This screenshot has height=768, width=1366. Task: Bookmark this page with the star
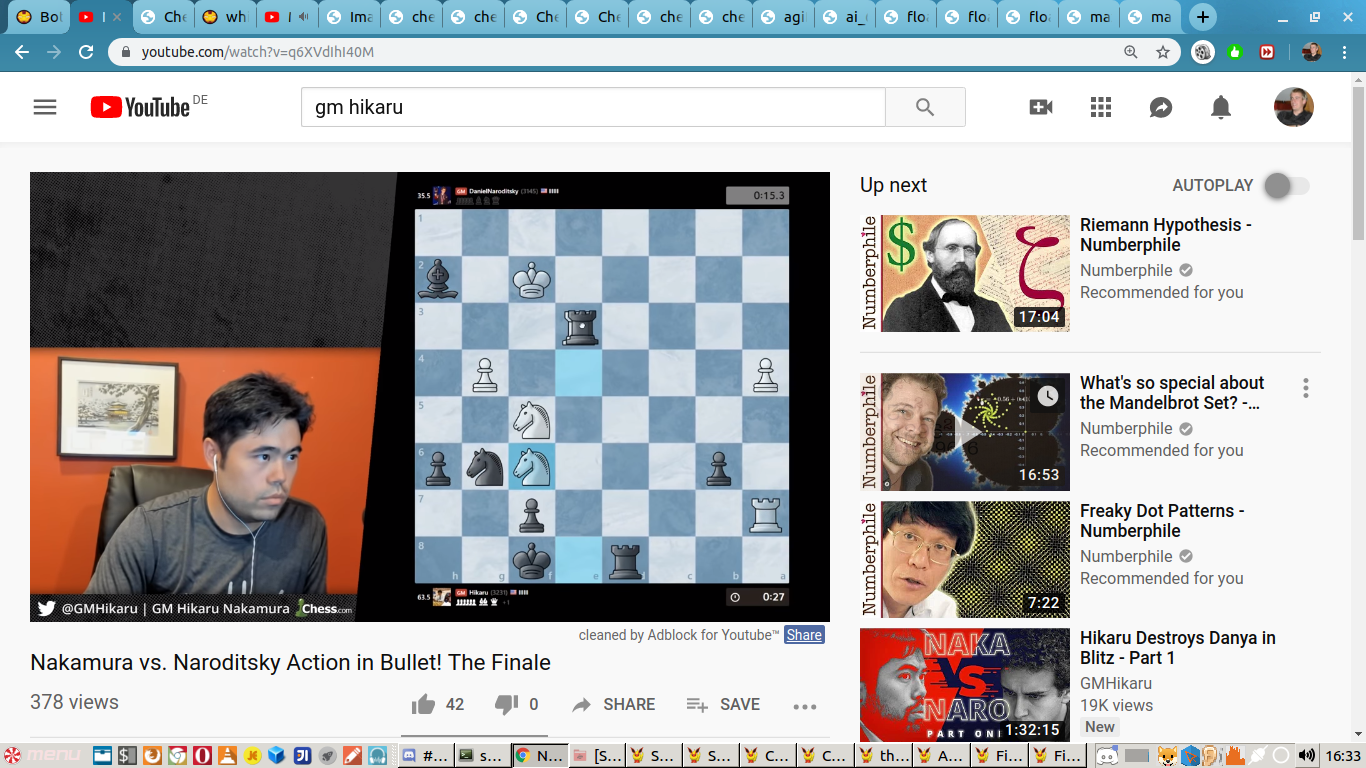tap(1163, 52)
